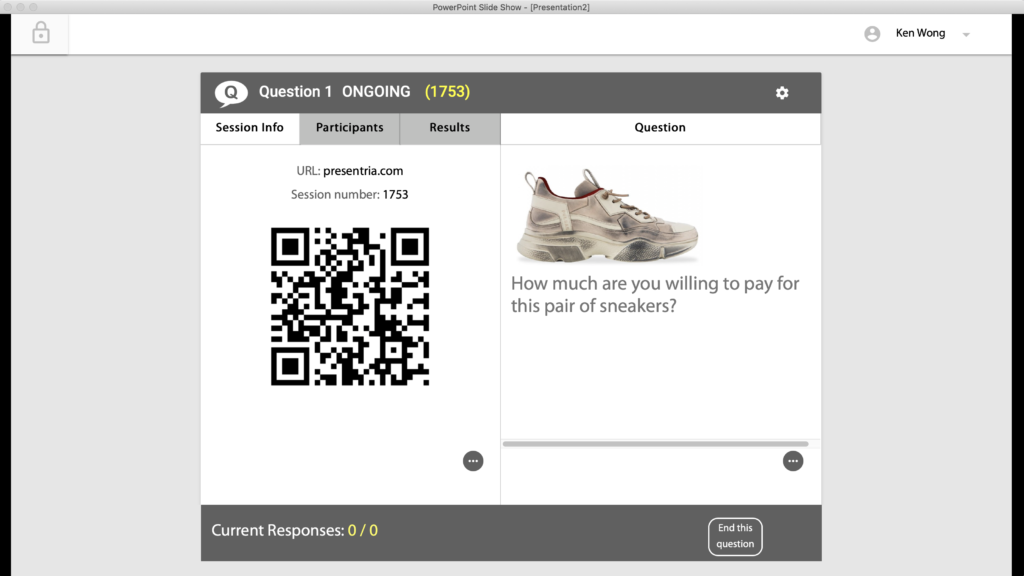Click the PowerPoint Slide Show window title
1024x576 pixels.
point(511,7)
